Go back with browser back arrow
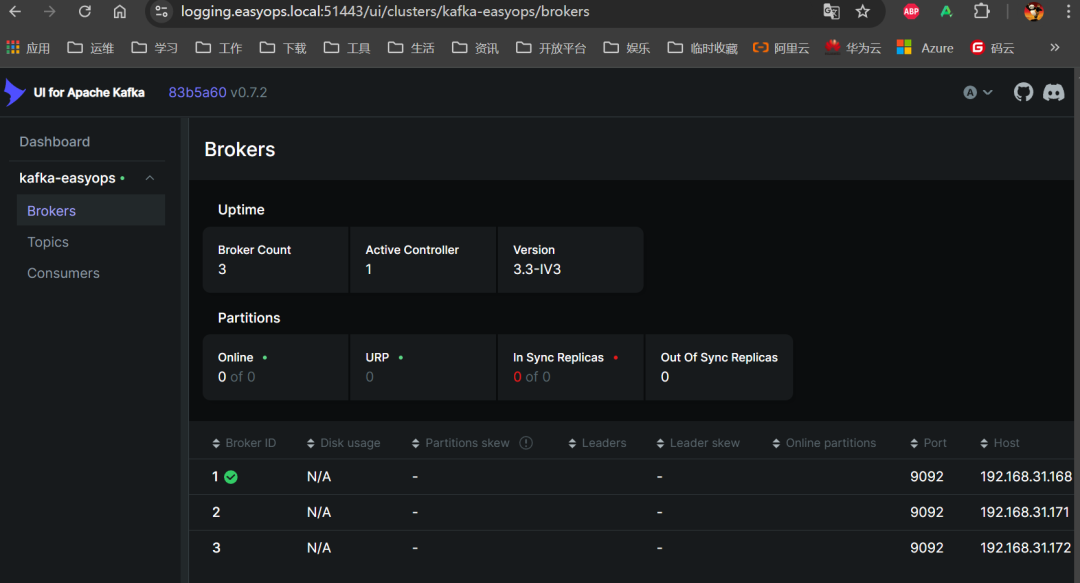 point(15,12)
